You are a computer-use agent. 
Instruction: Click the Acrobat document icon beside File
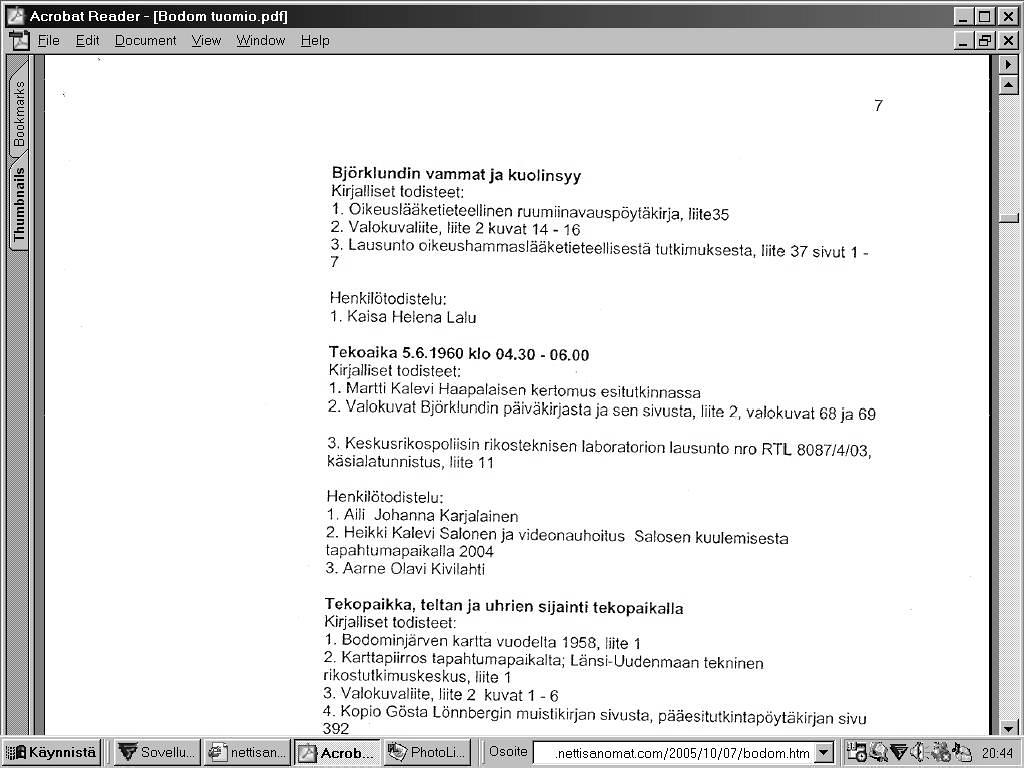click(19, 41)
